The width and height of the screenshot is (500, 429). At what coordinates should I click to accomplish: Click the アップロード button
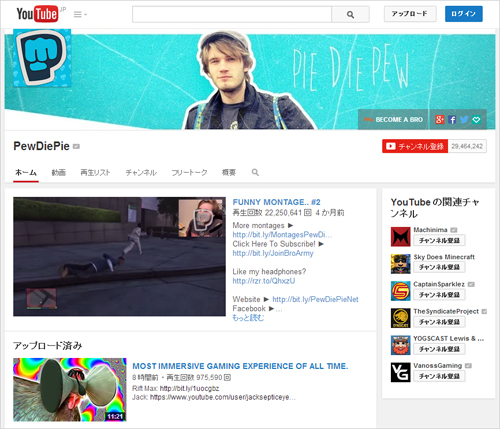tap(410, 14)
